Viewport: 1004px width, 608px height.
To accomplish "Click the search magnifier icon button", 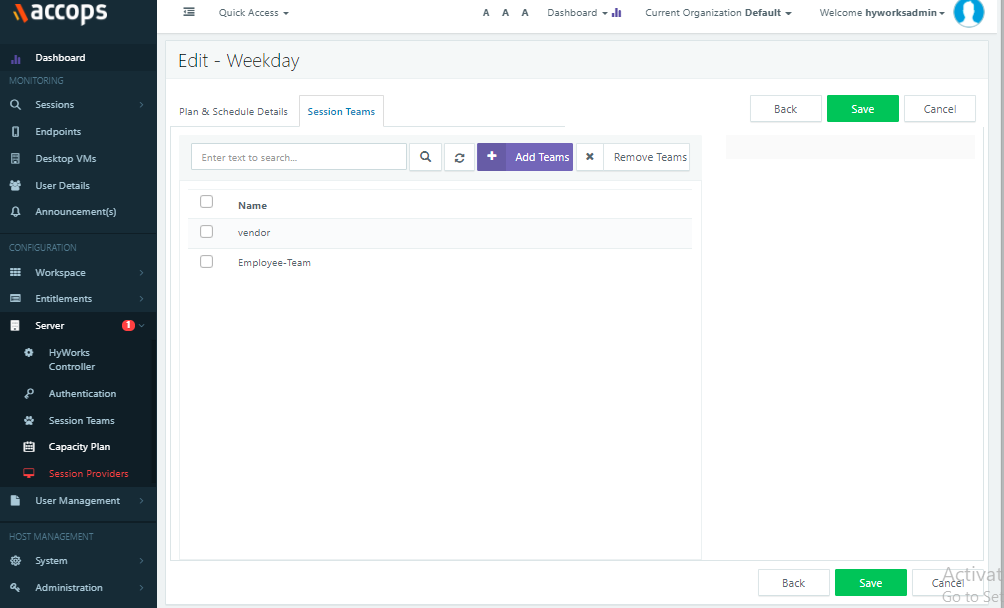I will [425, 157].
